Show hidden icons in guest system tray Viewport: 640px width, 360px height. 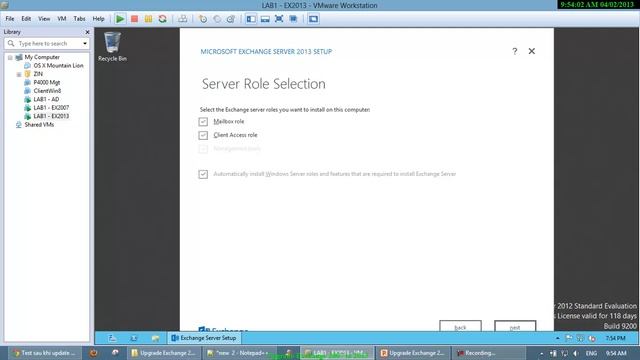click(x=558, y=338)
